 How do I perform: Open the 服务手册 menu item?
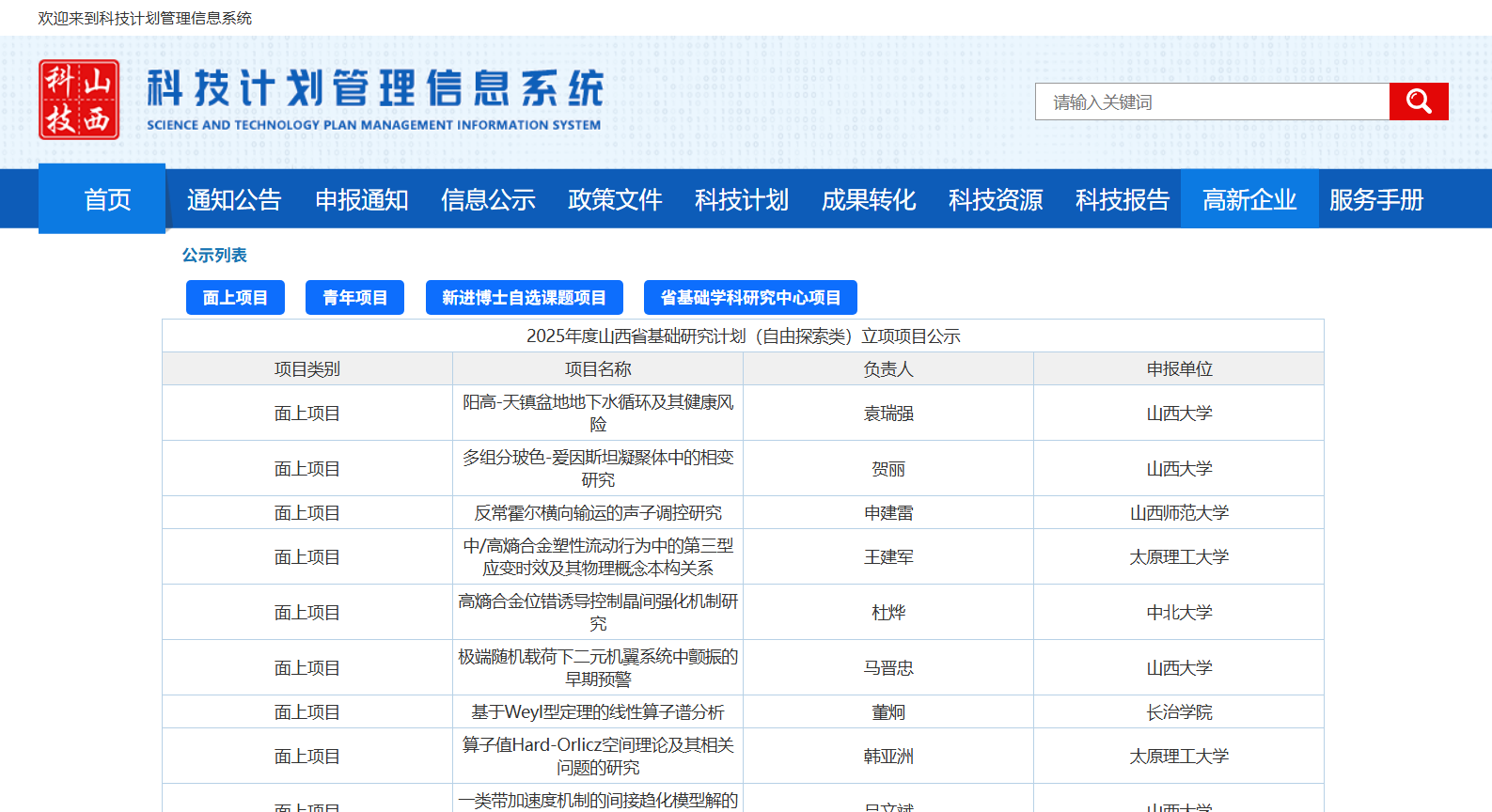1376,199
